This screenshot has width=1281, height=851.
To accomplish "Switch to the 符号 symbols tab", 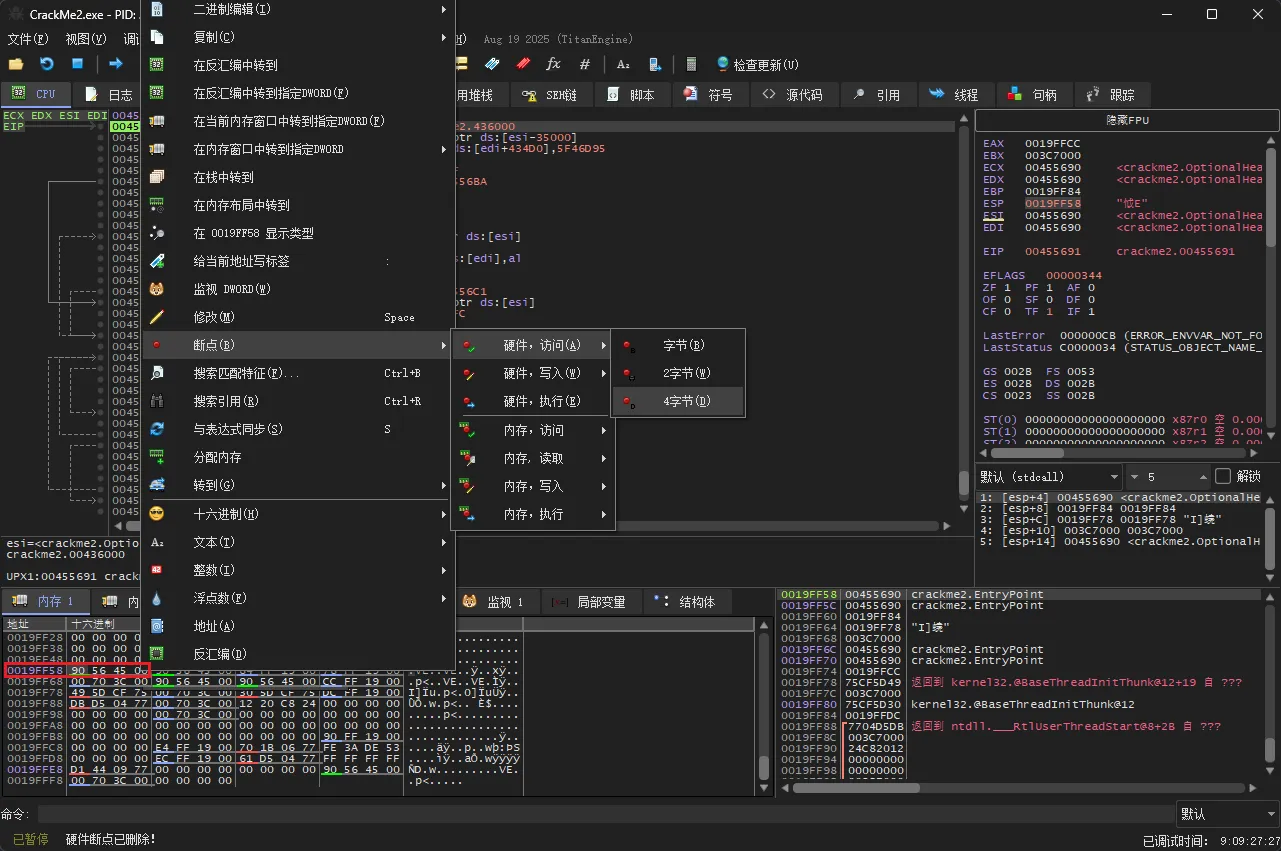I will (709, 95).
